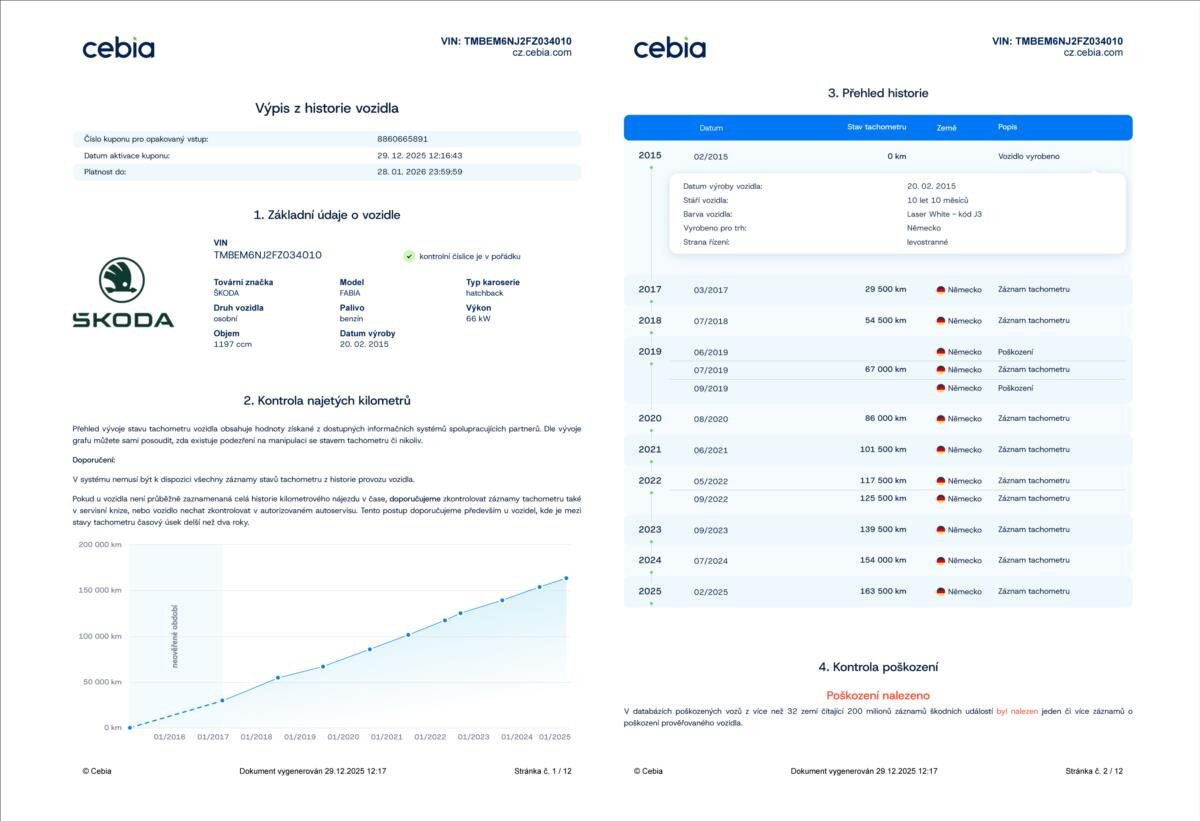The height and width of the screenshot is (821, 1200).
Task: Click the last data point on the mileage graph
Action: point(566,578)
